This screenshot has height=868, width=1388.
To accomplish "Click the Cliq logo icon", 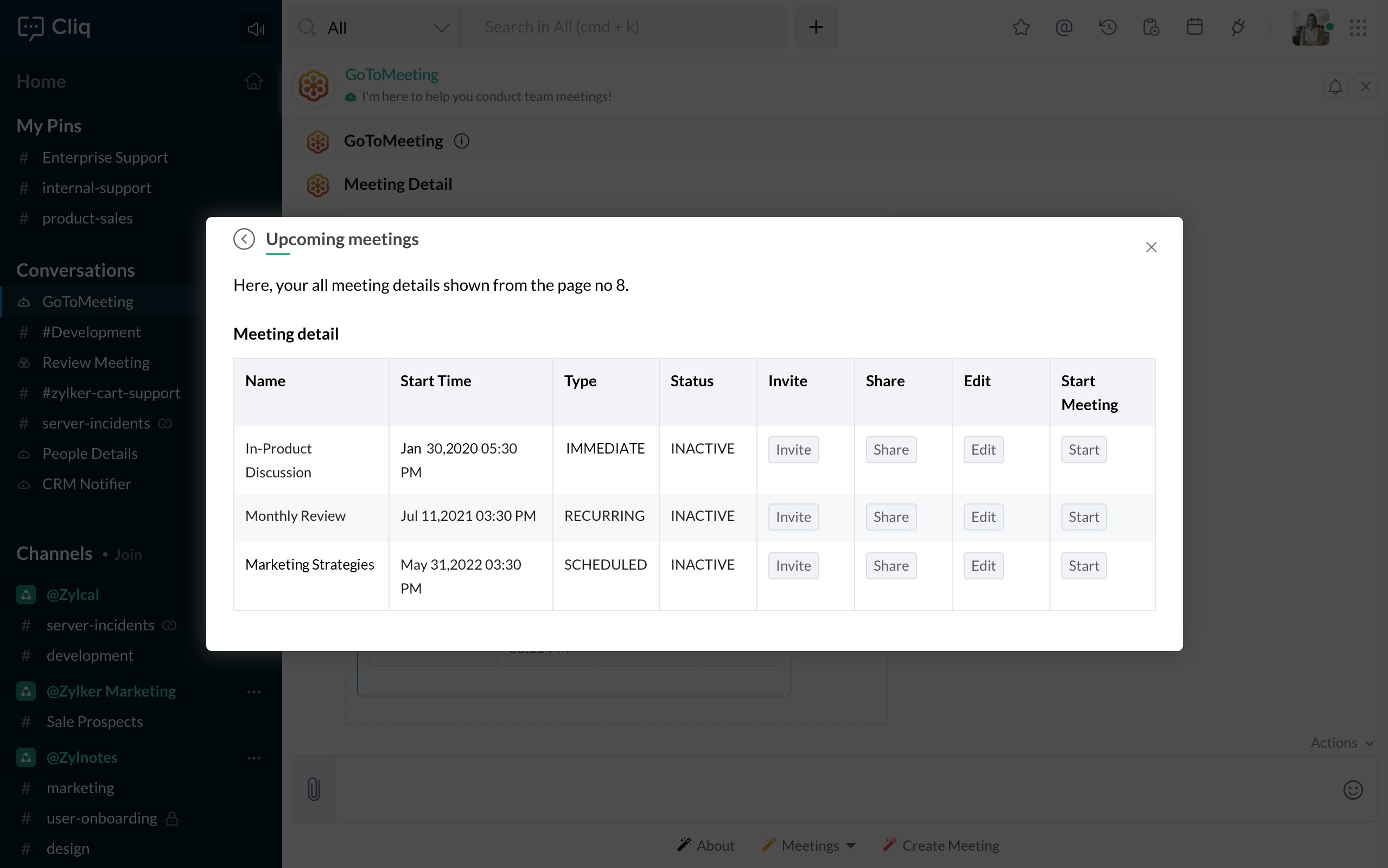I will pyautogui.click(x=30, y=27).
